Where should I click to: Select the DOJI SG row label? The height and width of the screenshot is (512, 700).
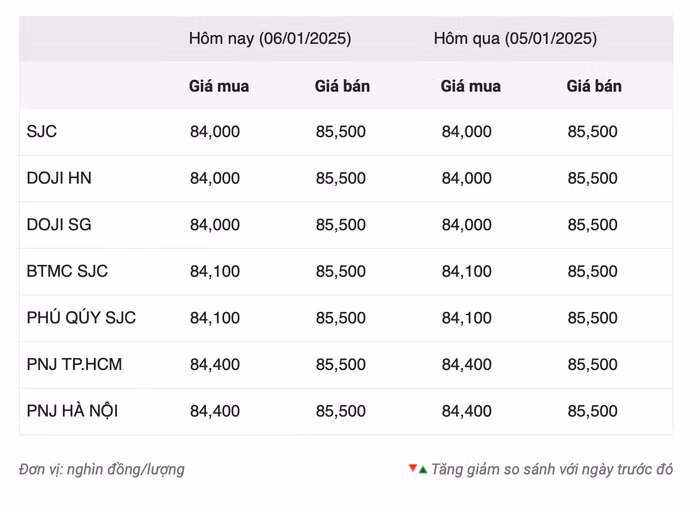tap(59, 225)
